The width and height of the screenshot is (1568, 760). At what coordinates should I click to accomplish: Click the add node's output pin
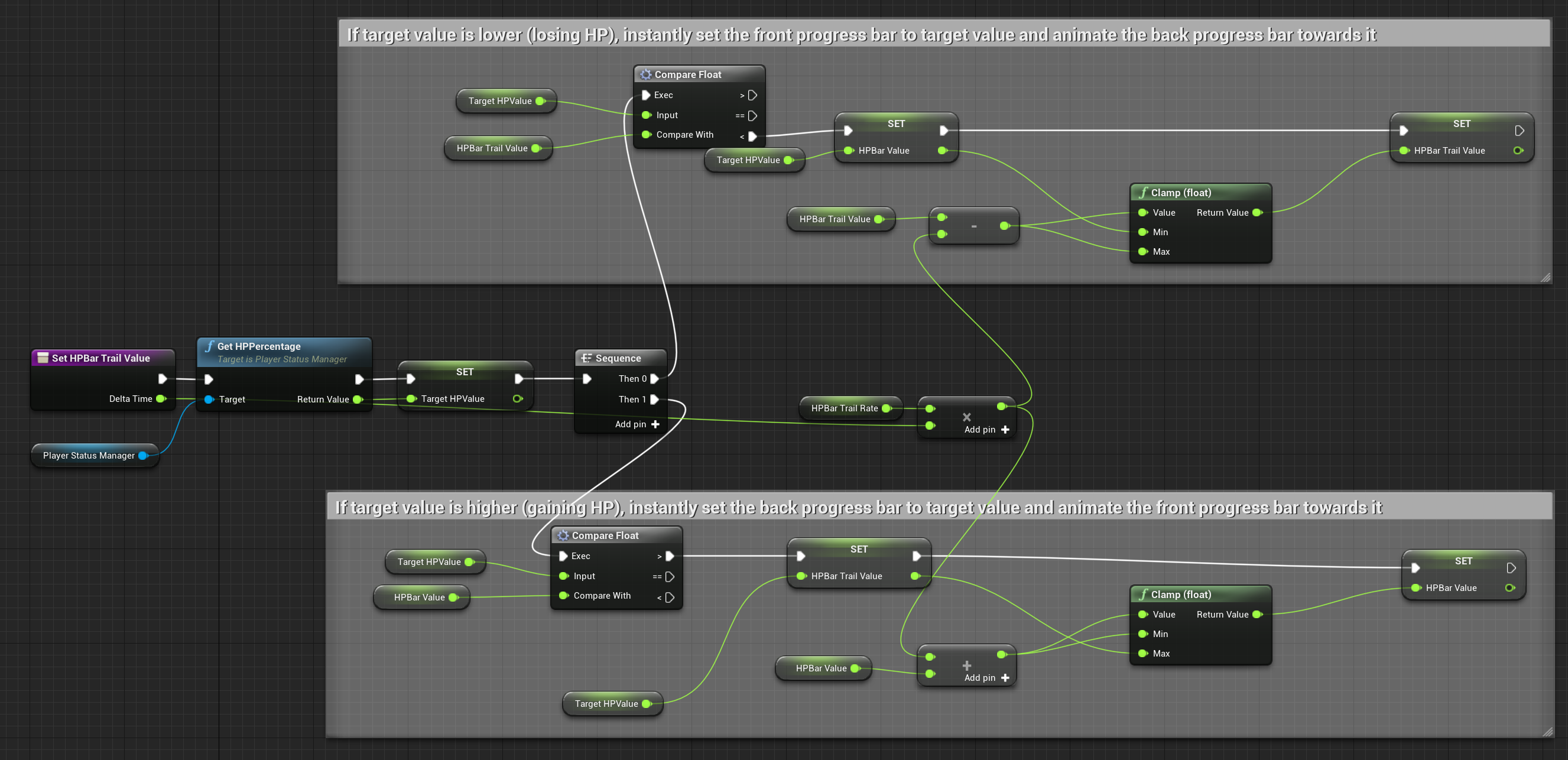tap(1001, 655)
